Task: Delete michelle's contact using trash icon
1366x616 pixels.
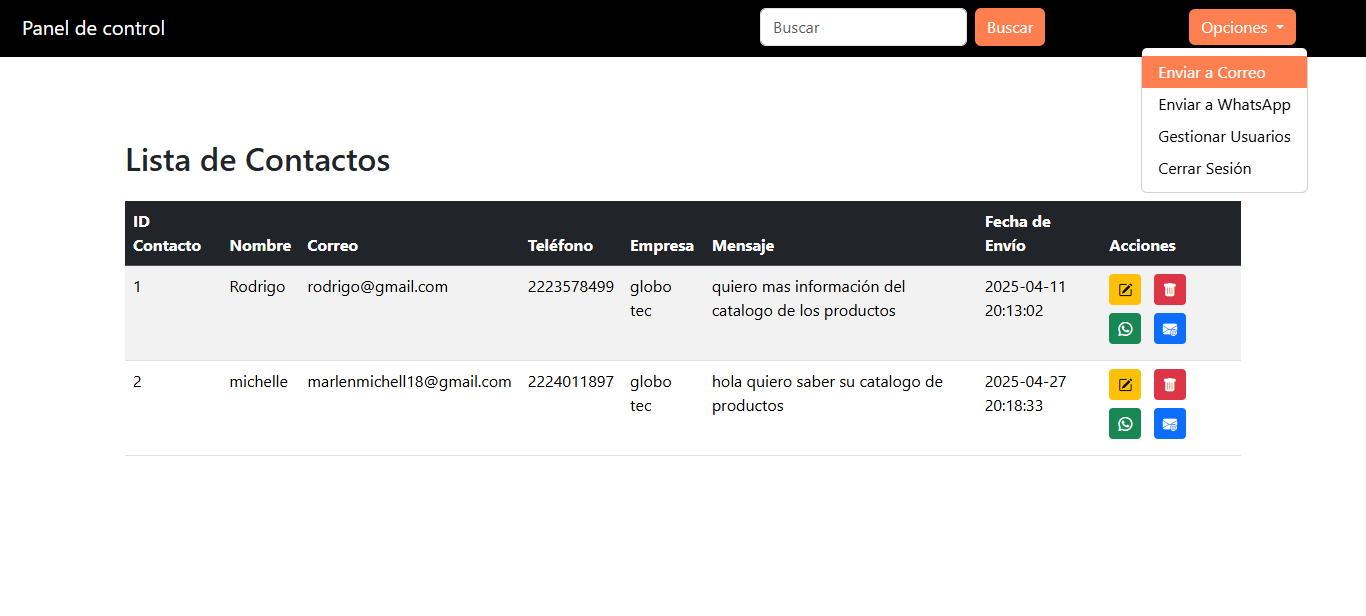Action: 1170,385
